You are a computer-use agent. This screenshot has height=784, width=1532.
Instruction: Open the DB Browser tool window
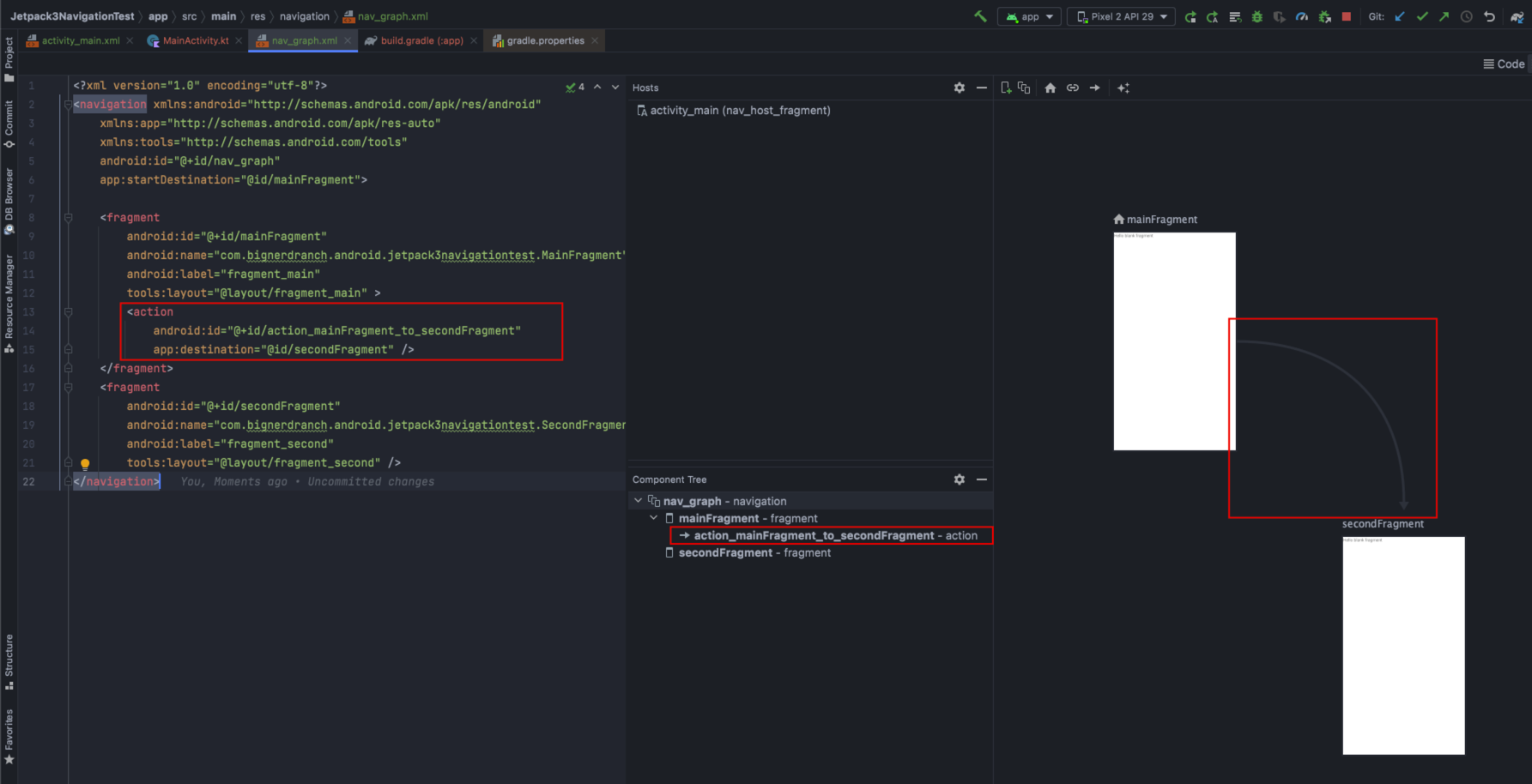(x=9, y=201)
